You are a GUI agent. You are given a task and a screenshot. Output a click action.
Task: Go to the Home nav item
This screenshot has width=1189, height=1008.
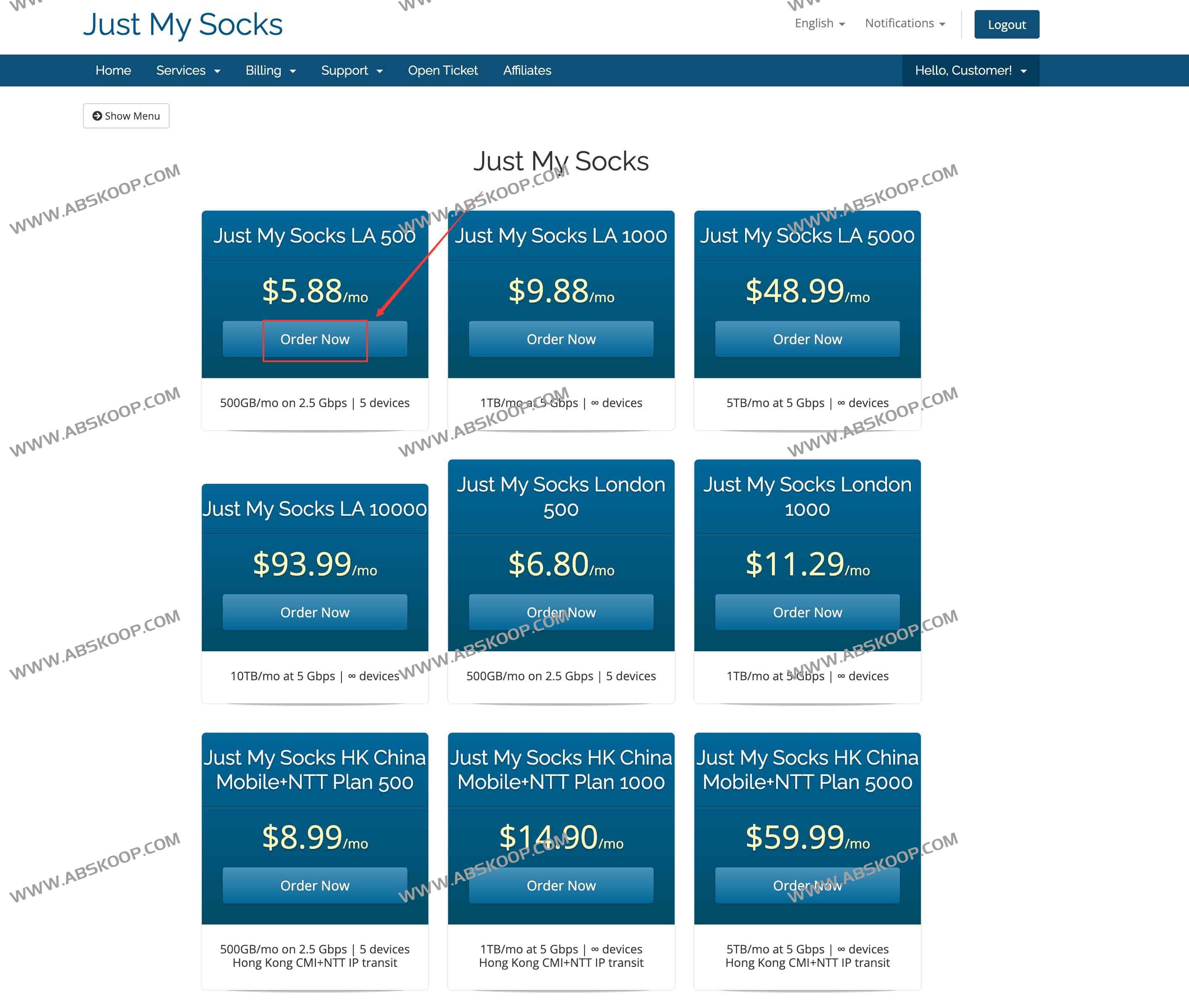[x=113, y=70]
